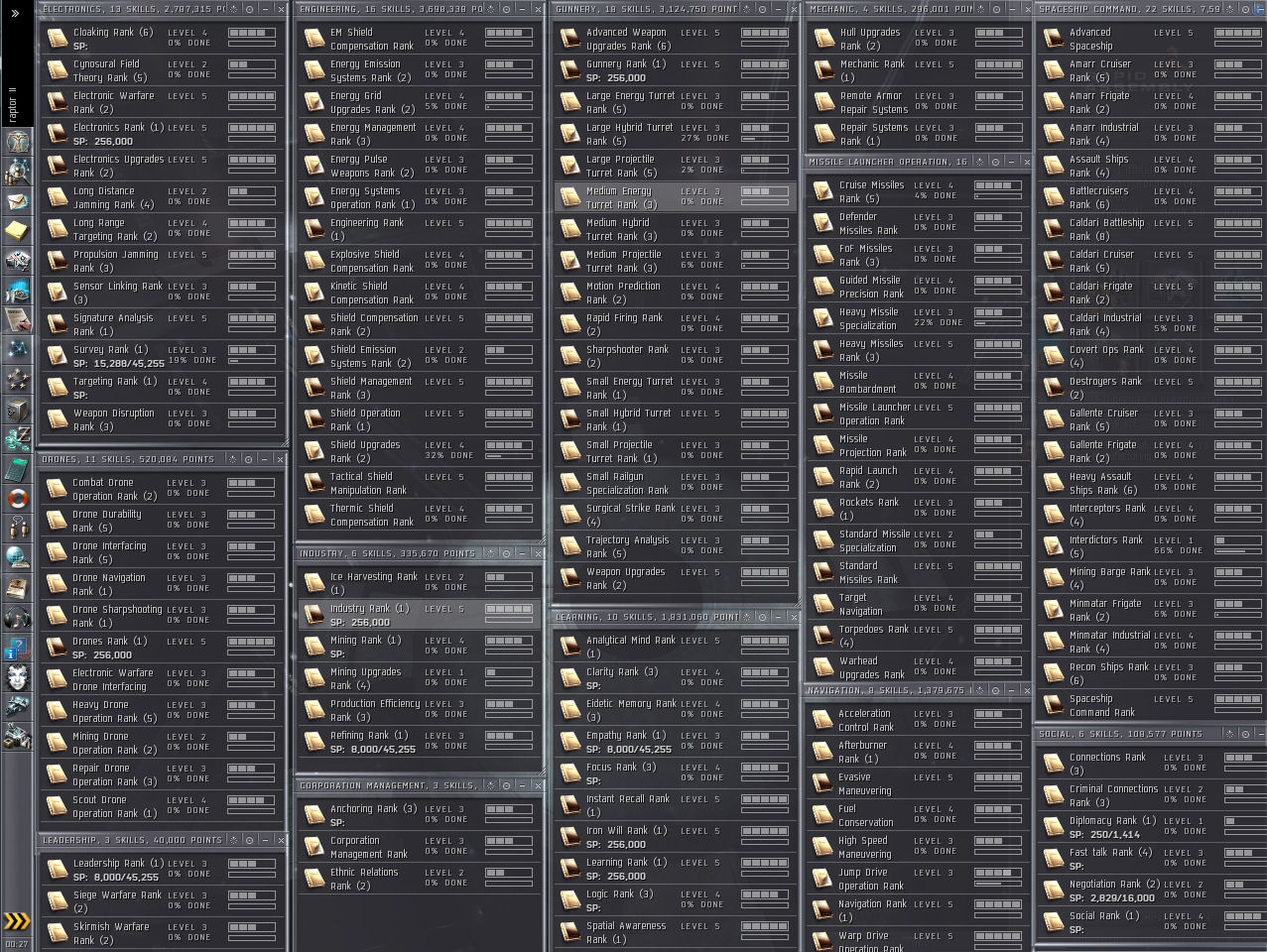
Task: Collapse the Corporation Management window
Action: 521,785
